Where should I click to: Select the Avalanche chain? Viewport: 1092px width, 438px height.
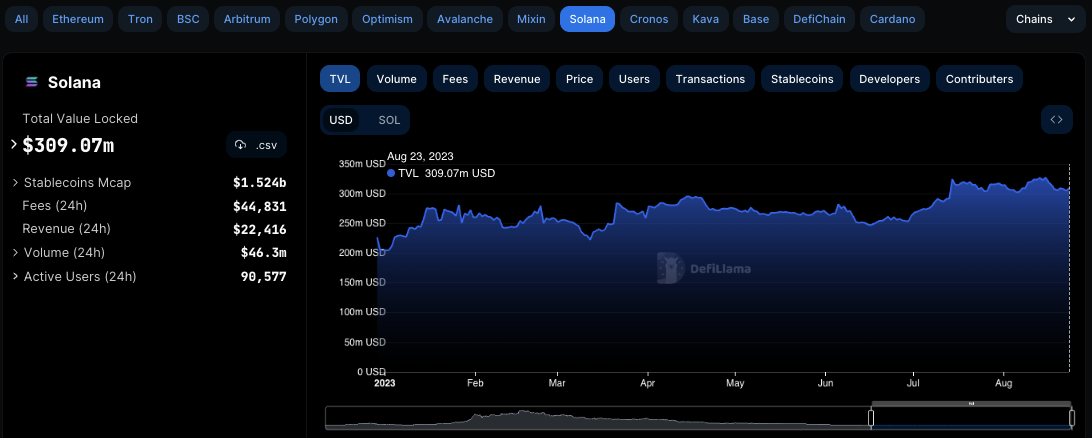(465, 19)
